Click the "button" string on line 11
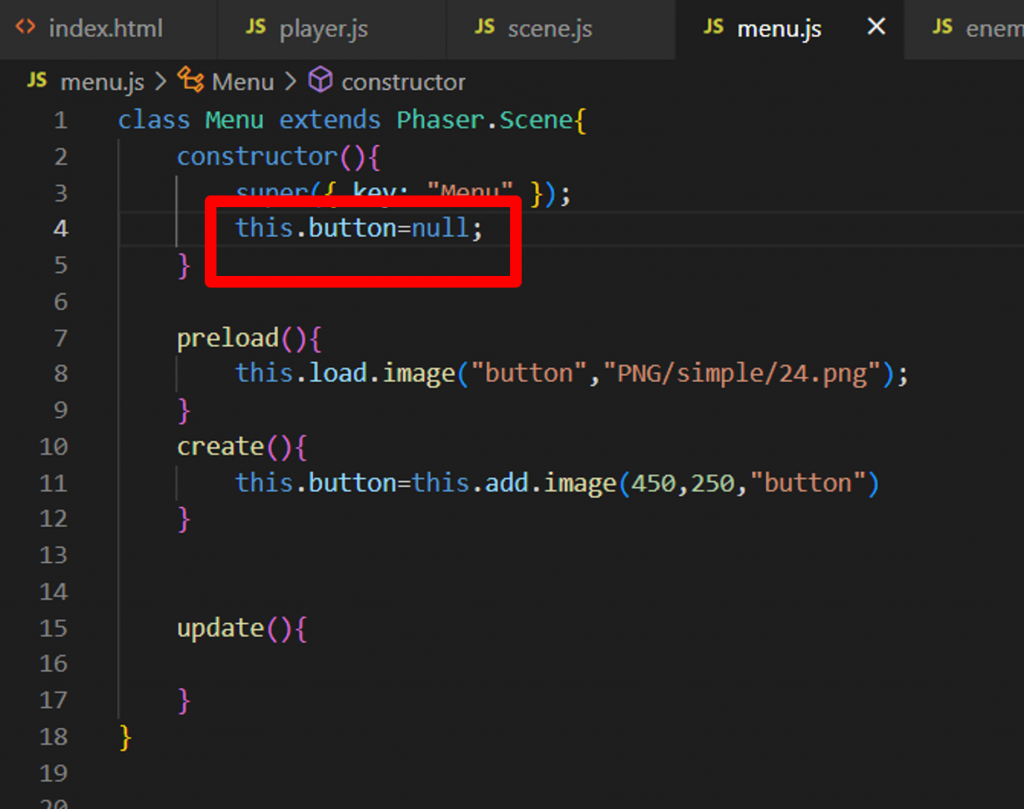The width and height of the screenshot is (1024, 809). tap(808, 484)
